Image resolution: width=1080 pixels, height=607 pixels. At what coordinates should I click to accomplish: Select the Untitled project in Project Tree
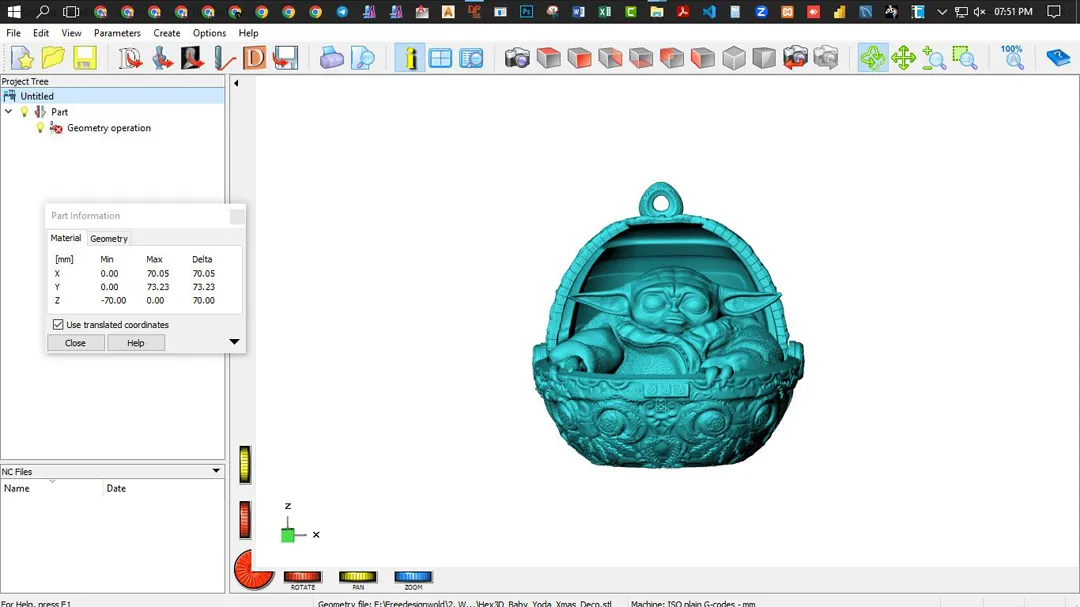coord(112,96)
